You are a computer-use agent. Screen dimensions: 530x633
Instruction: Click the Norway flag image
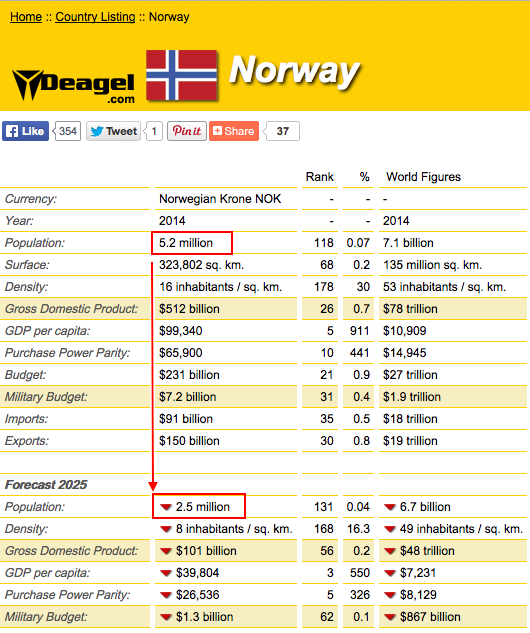click(182, 75)
